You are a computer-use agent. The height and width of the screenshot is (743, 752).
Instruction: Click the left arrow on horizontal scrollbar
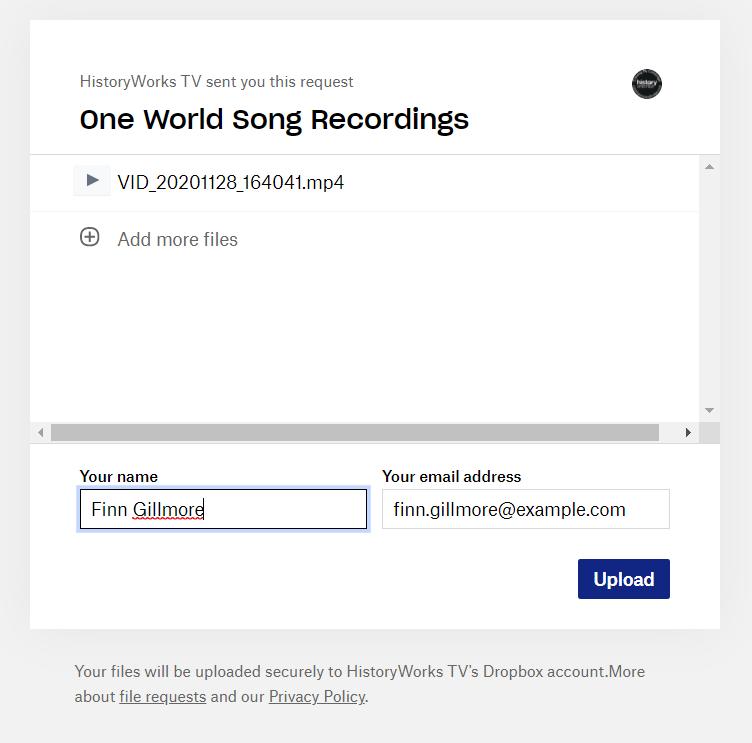coord(41,433)
